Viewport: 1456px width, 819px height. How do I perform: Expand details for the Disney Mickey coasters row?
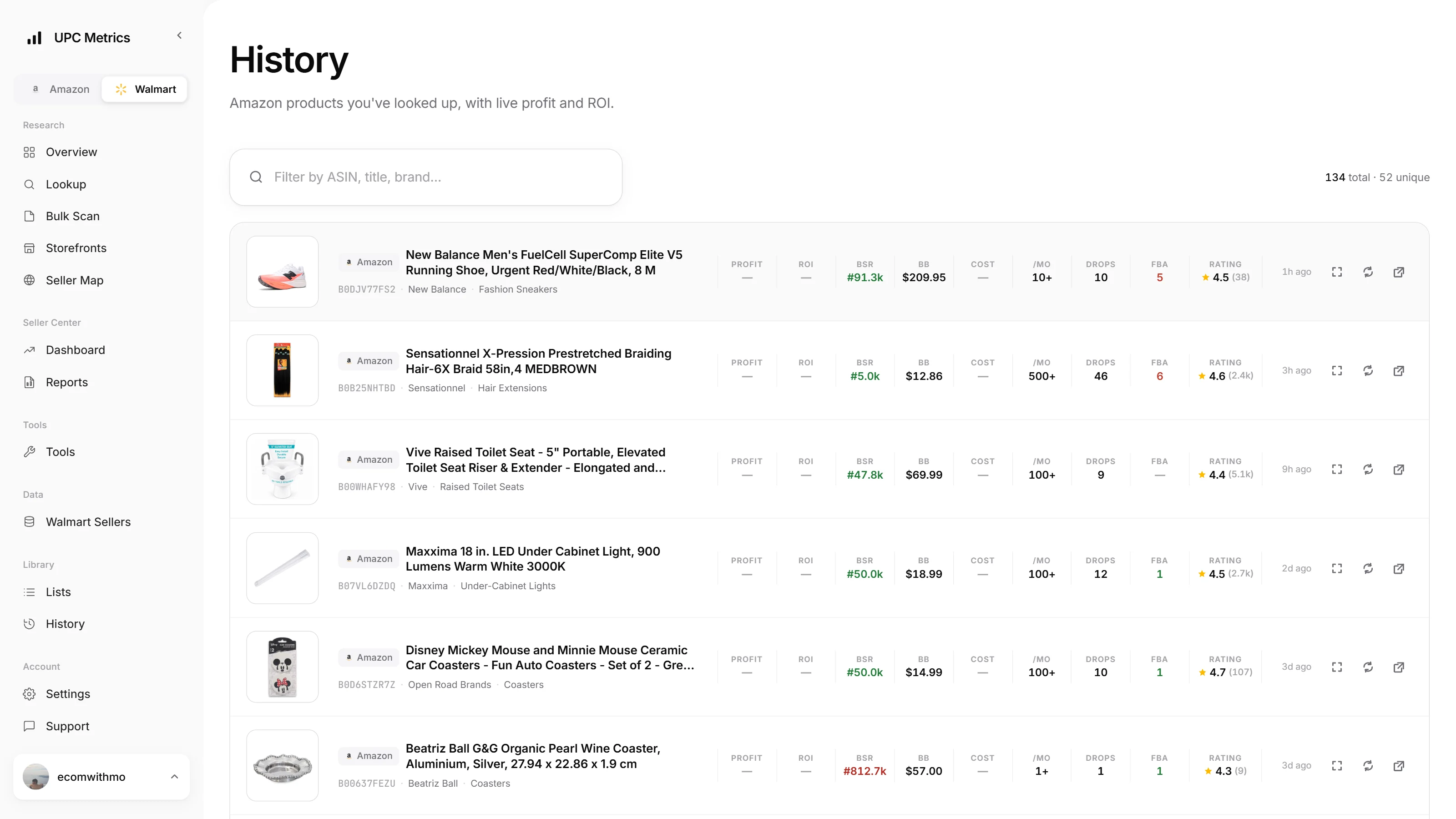(x=1337, y=667)
